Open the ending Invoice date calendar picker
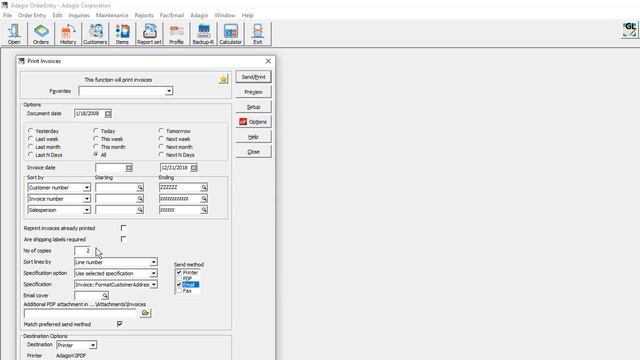The height and width of the screenshot is (360, 640). [194, 168]
